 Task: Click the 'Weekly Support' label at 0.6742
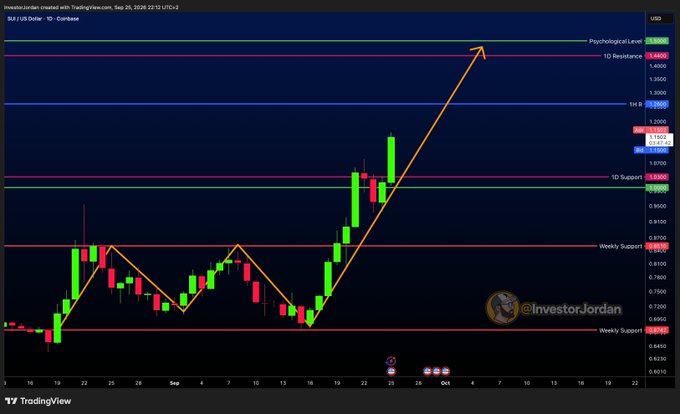click(620, 330)
